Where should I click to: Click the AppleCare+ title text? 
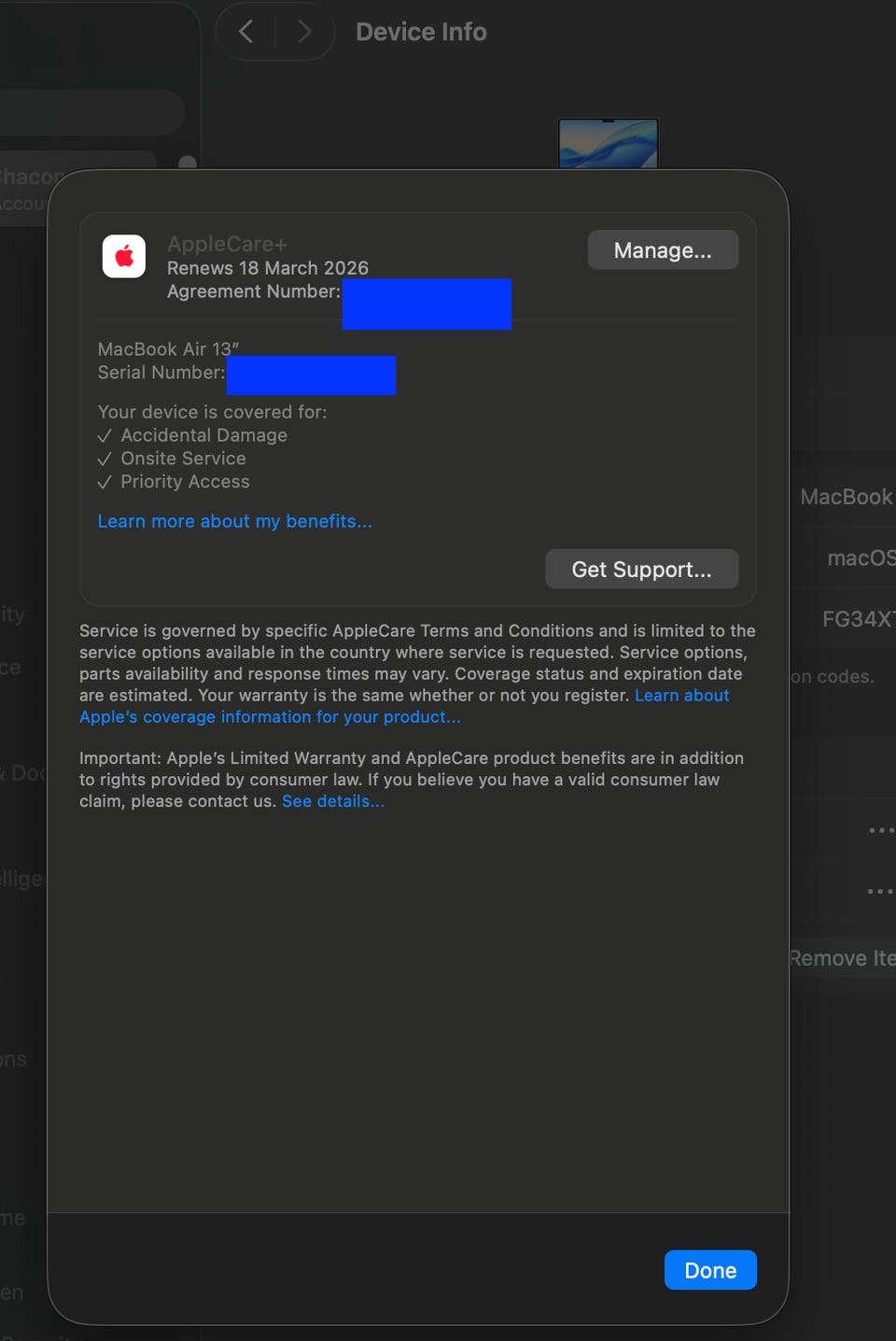[227, 244]
